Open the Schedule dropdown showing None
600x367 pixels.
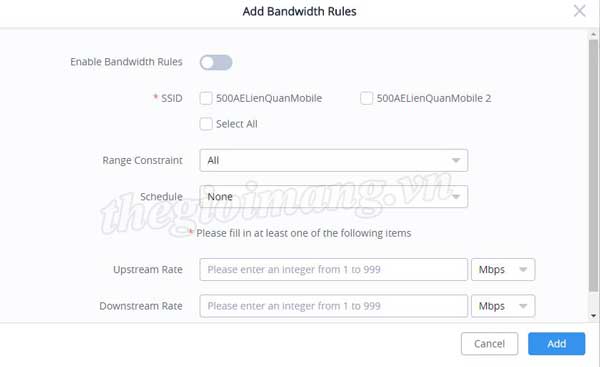coord(333,197)
